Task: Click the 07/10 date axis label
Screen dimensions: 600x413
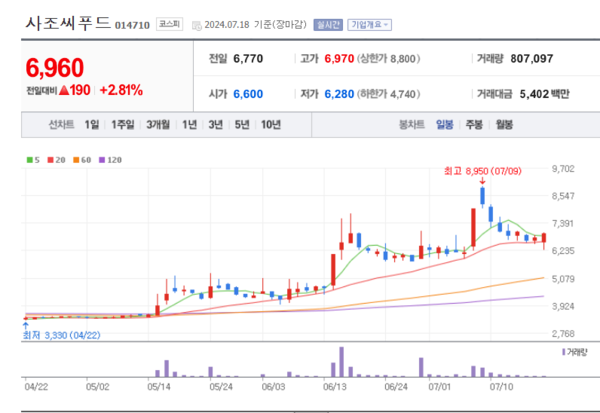Action: point(502,387)
